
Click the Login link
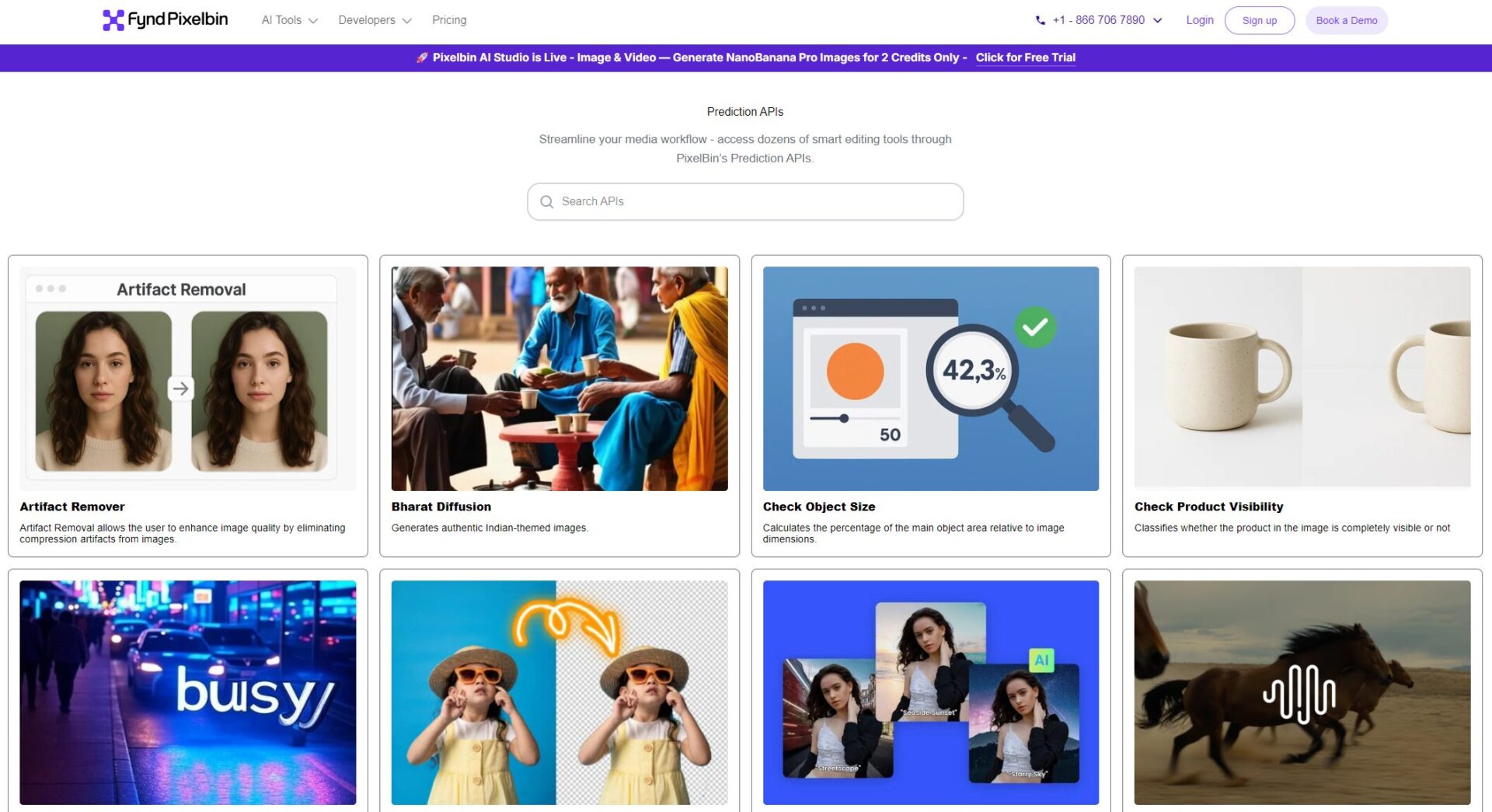pyautogui.click(x=1199, y=20)
